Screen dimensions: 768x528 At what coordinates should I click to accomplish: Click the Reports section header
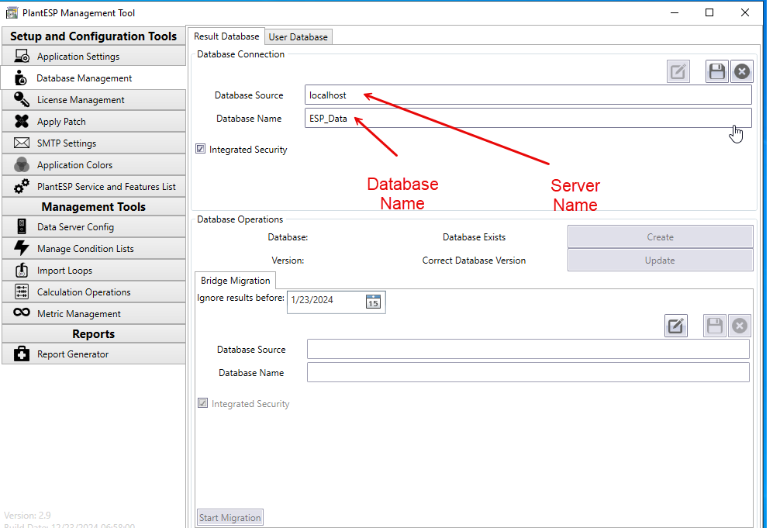(x=93, y=334)
